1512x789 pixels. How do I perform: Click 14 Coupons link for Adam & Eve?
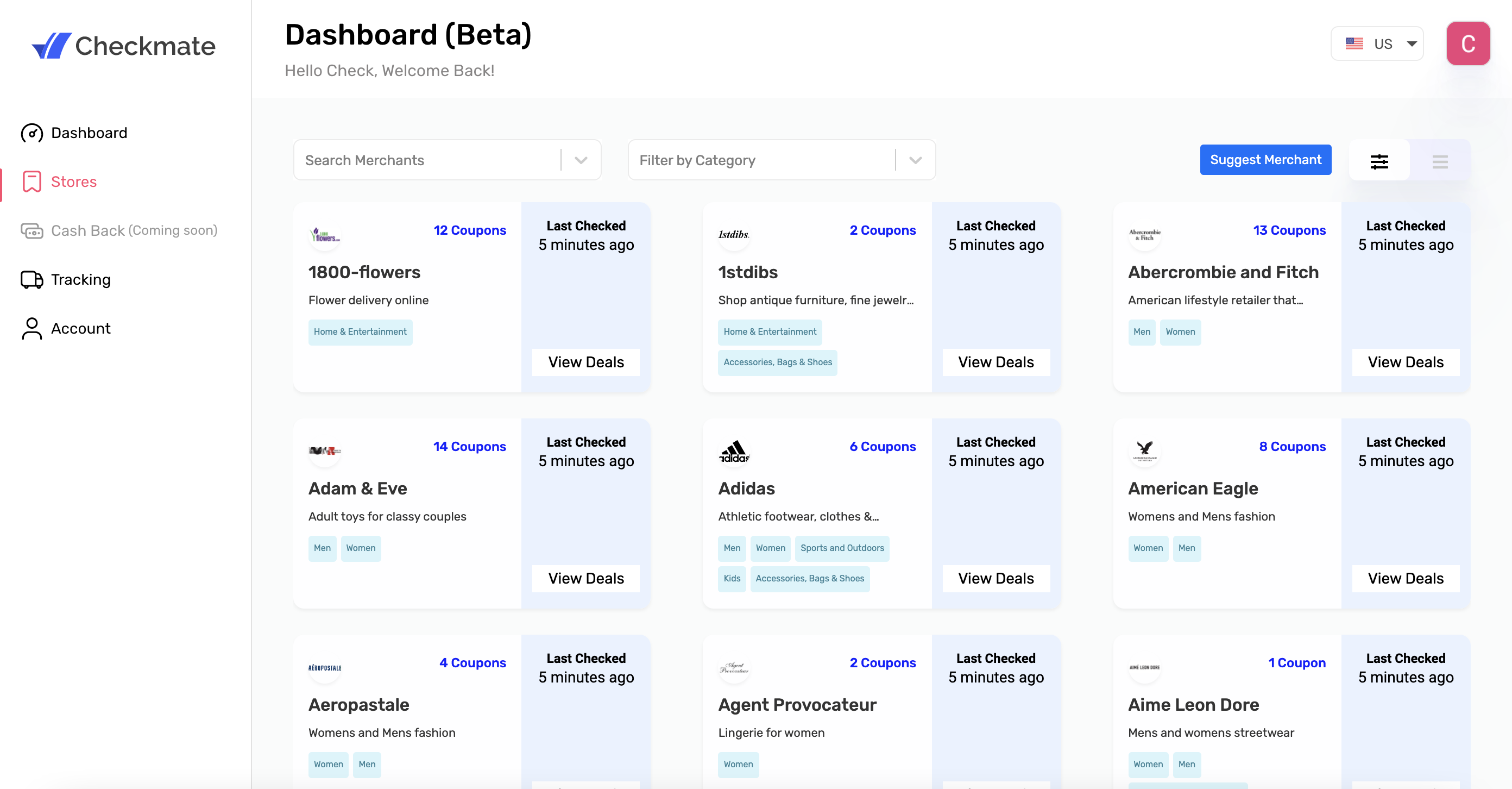click(x=469, y=447)
